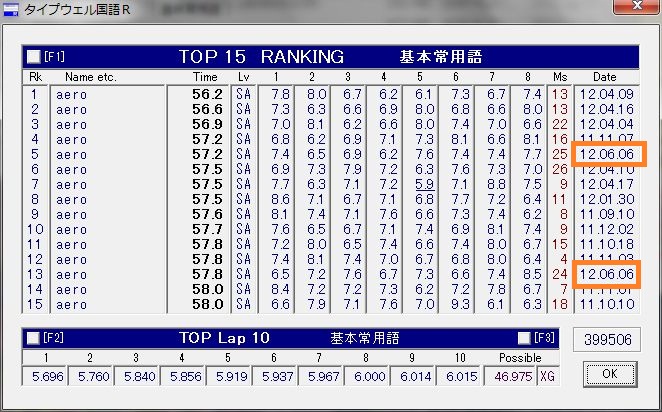Screen dimensions: 662x412
Task: Click the date 11.12.02 in rank 10 row
Action: tap(607, 230)
